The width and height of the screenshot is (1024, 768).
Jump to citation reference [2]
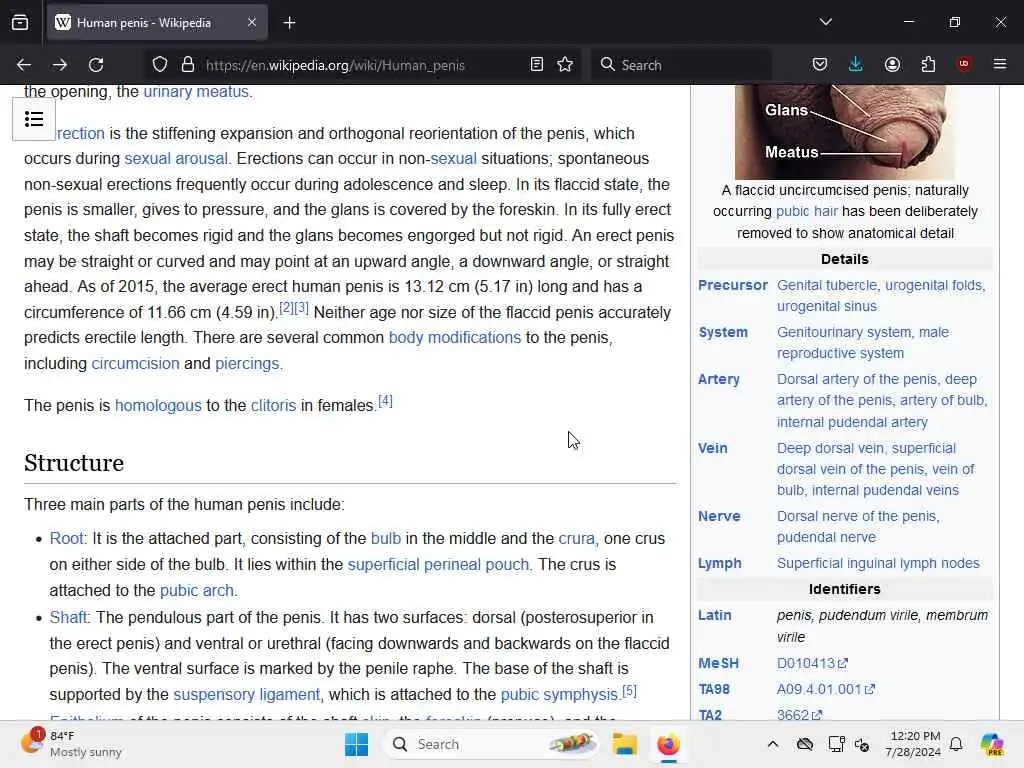[x=286, y=308]
